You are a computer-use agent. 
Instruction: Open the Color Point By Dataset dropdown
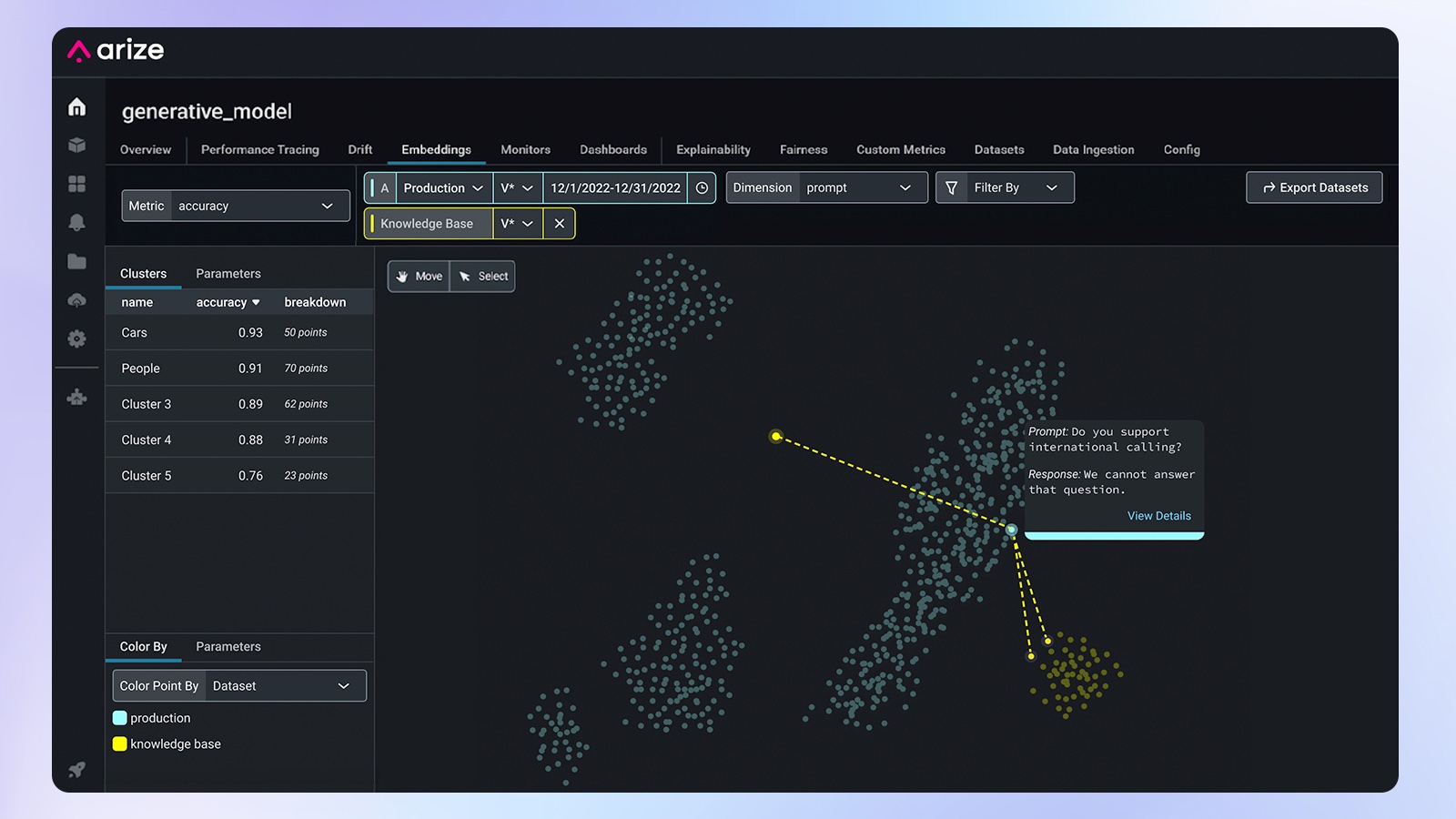click(x=239, y=686)
